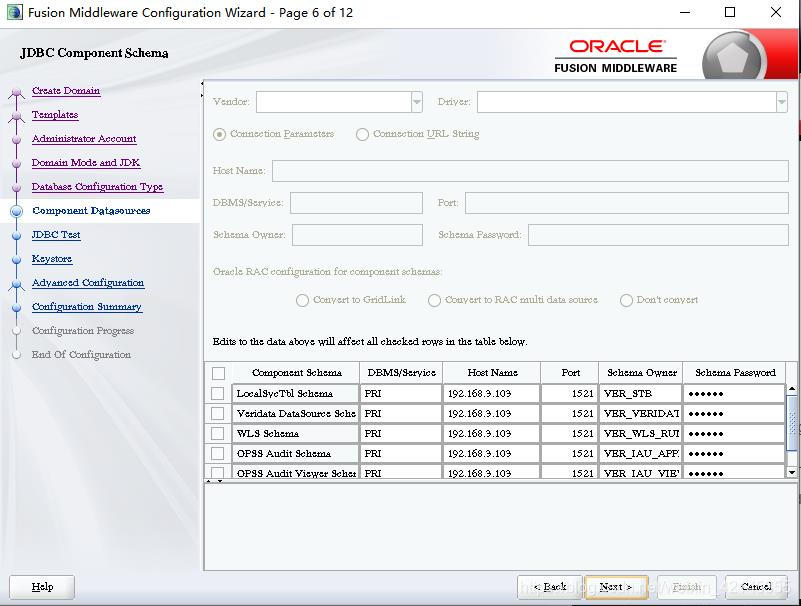Open Database Configuration Type step
Viewport: 801px width, 606px height.
coord(97,187)
